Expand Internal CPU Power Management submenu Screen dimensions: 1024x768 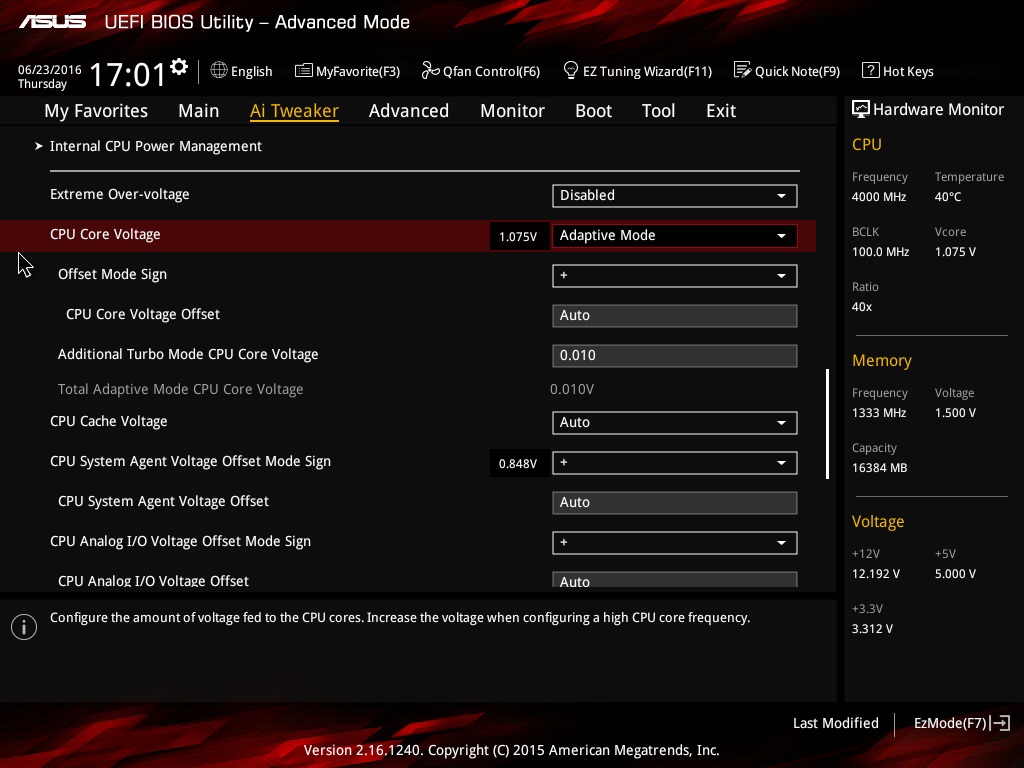tap(155, 146)
